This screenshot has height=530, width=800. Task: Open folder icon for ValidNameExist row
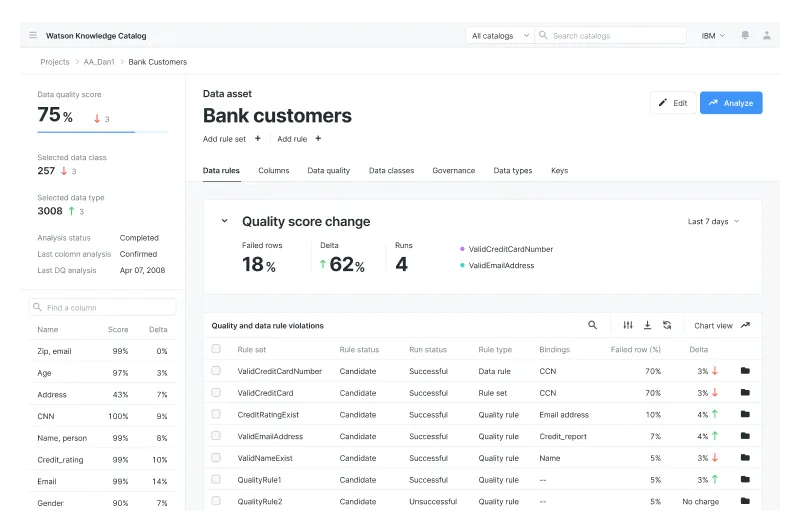click(x=745, y=458)
